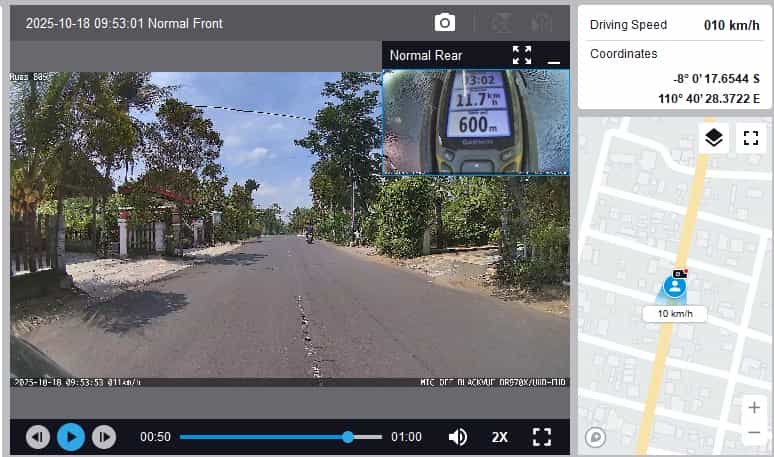Click the map logo icon at bottom left
This screenshot has width=774, height=457.
point(595,437)
